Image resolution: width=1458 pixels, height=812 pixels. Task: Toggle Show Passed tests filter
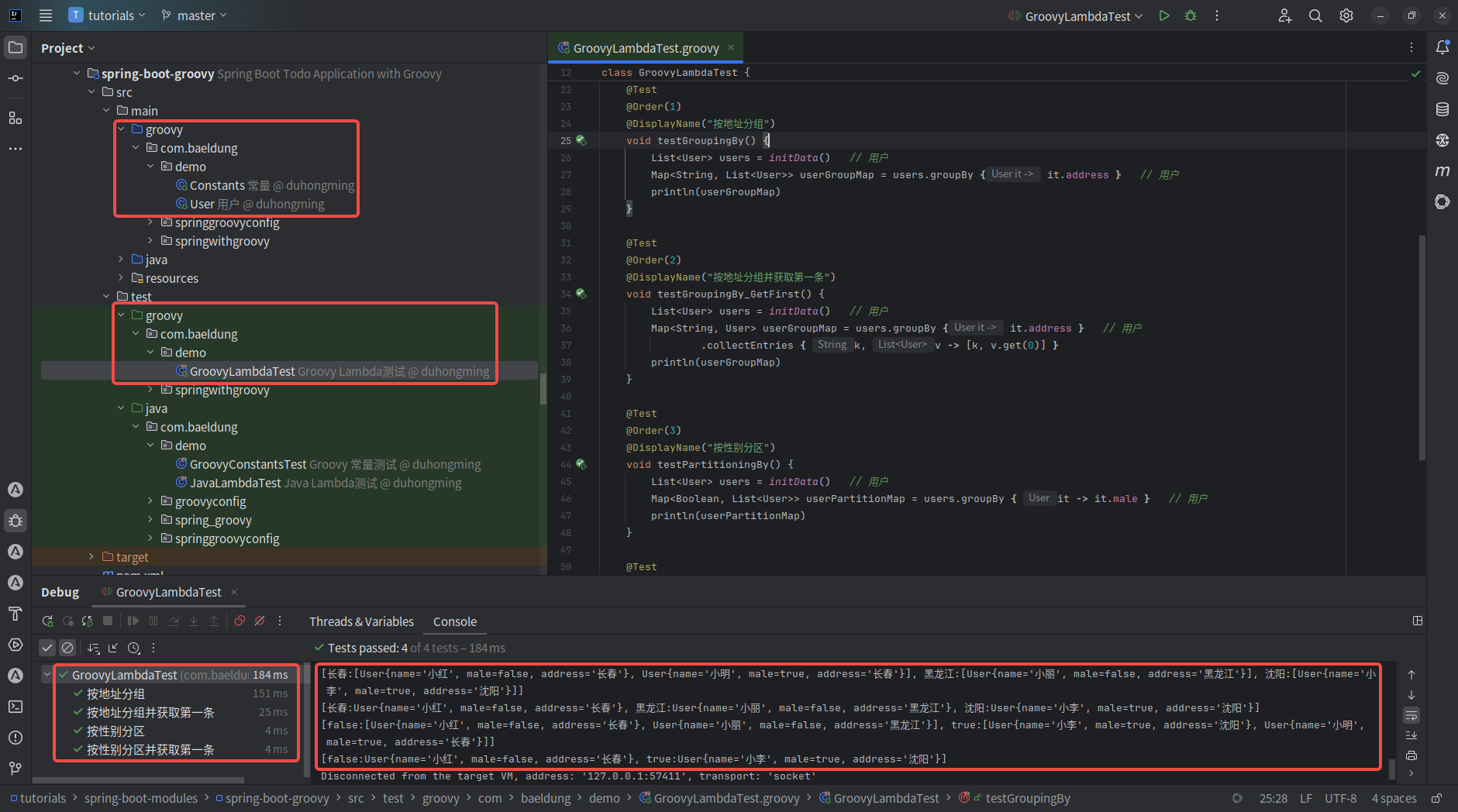click(x=47, y=648)
